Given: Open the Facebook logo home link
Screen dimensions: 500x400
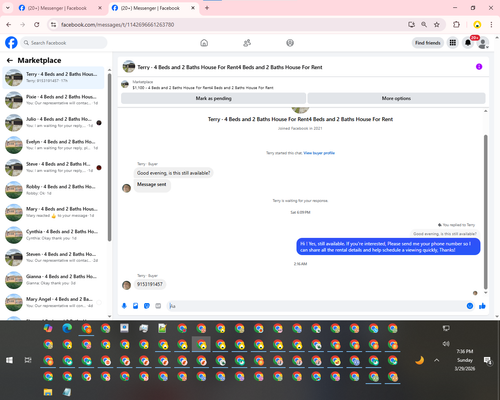Looking at the screenshot, I should 11,43.
